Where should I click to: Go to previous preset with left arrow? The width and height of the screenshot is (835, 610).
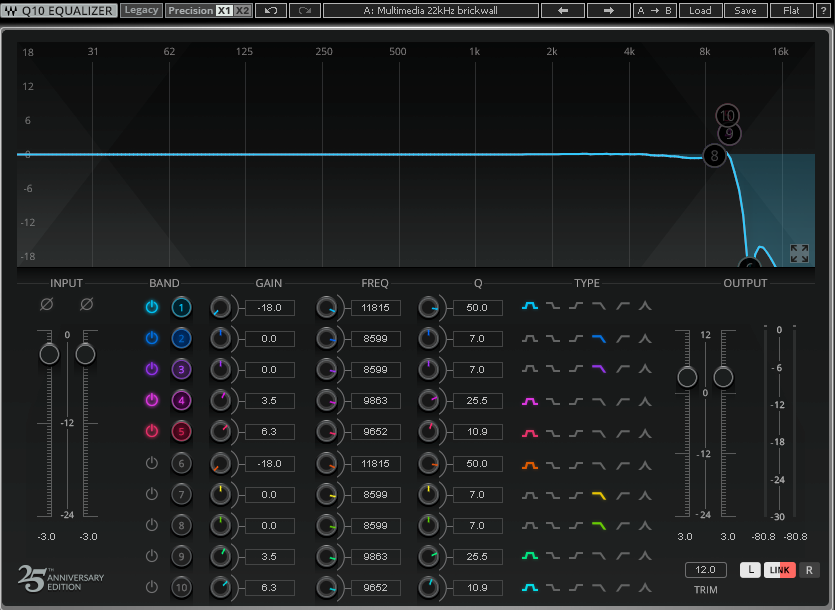(563, 10)
